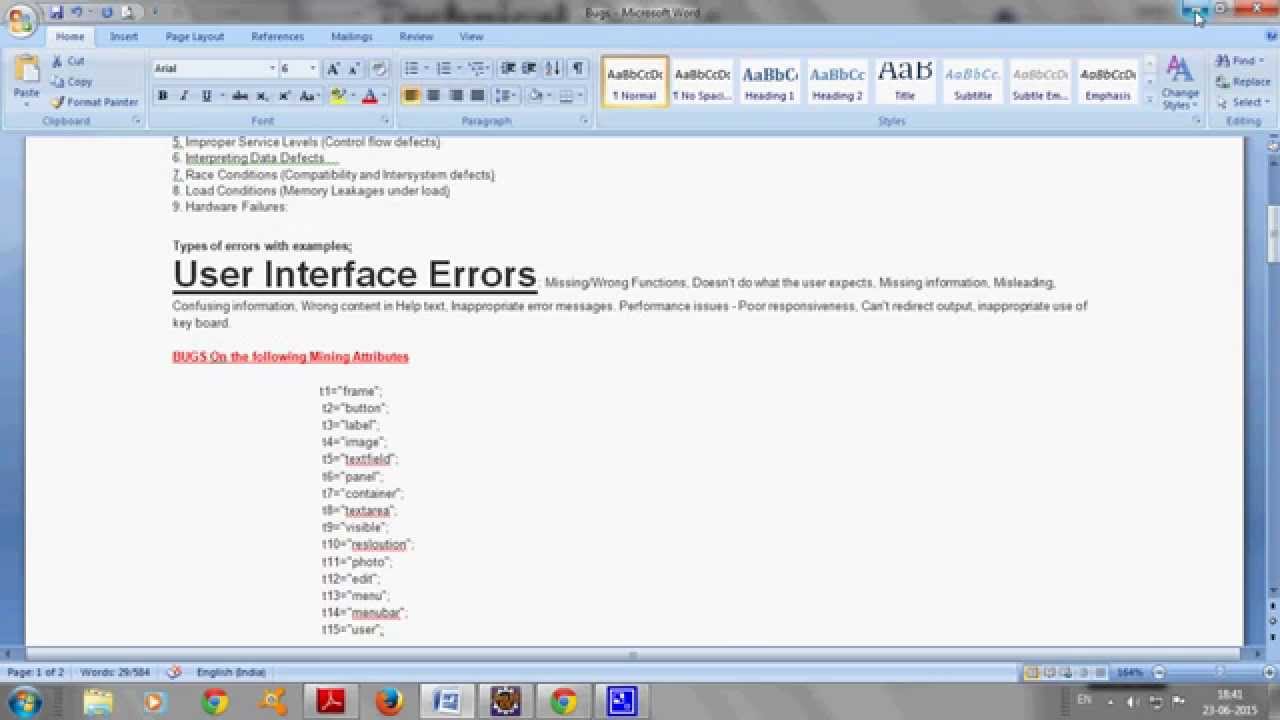Expand the bullets list dropdown arrow

point(427,69)
